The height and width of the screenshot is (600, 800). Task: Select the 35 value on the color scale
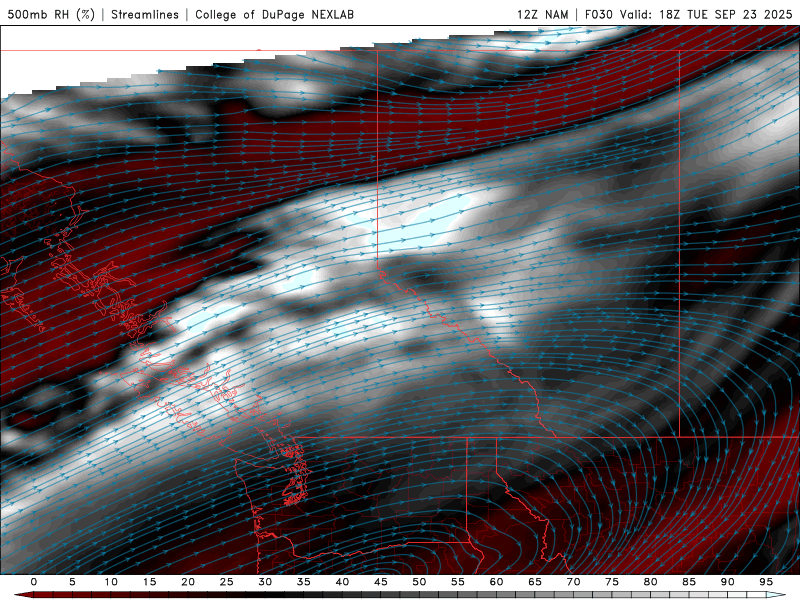pyautogui.click(x=304, y=582)
